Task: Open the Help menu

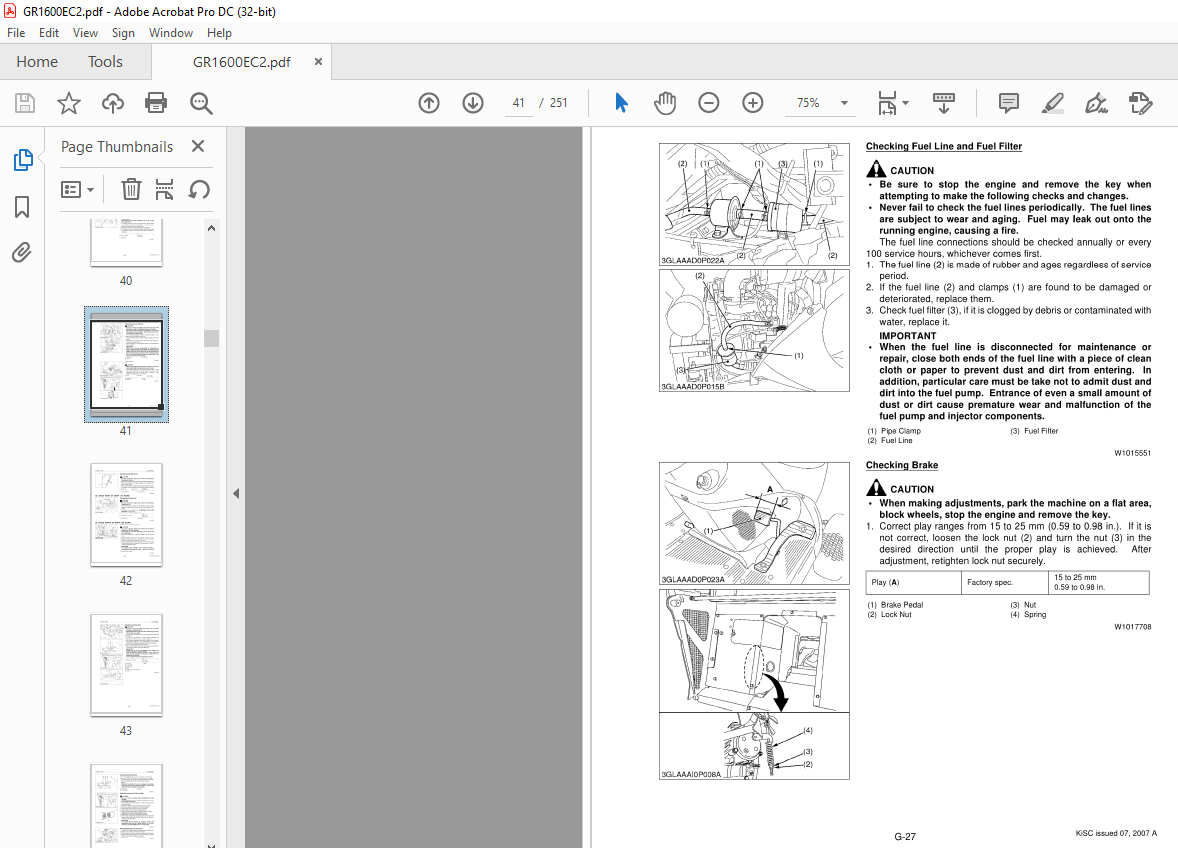Action: point(219,33)
